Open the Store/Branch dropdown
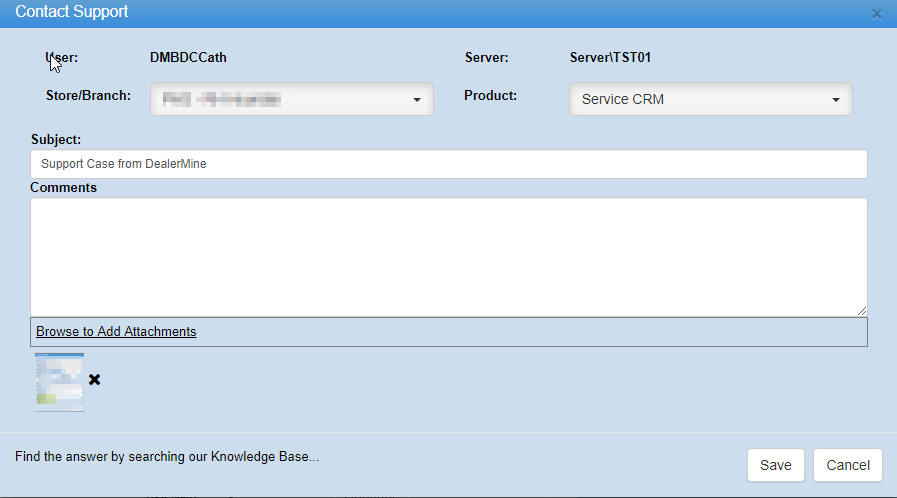The image size is (897, 498). (291, 99)
